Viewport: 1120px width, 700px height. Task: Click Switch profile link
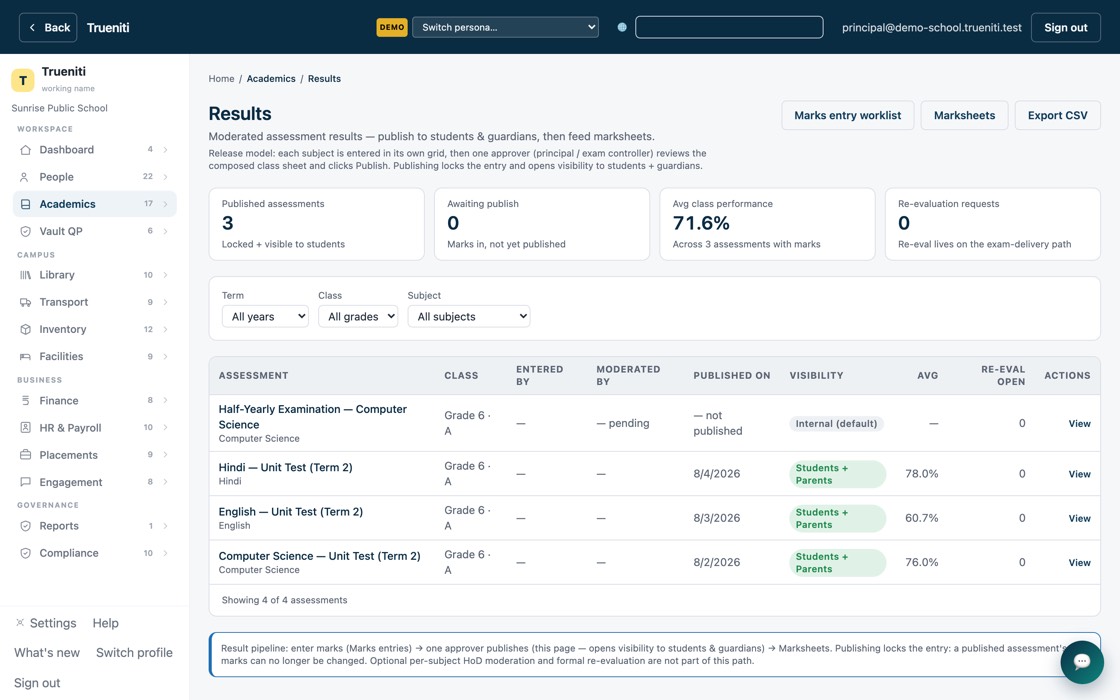134,652
